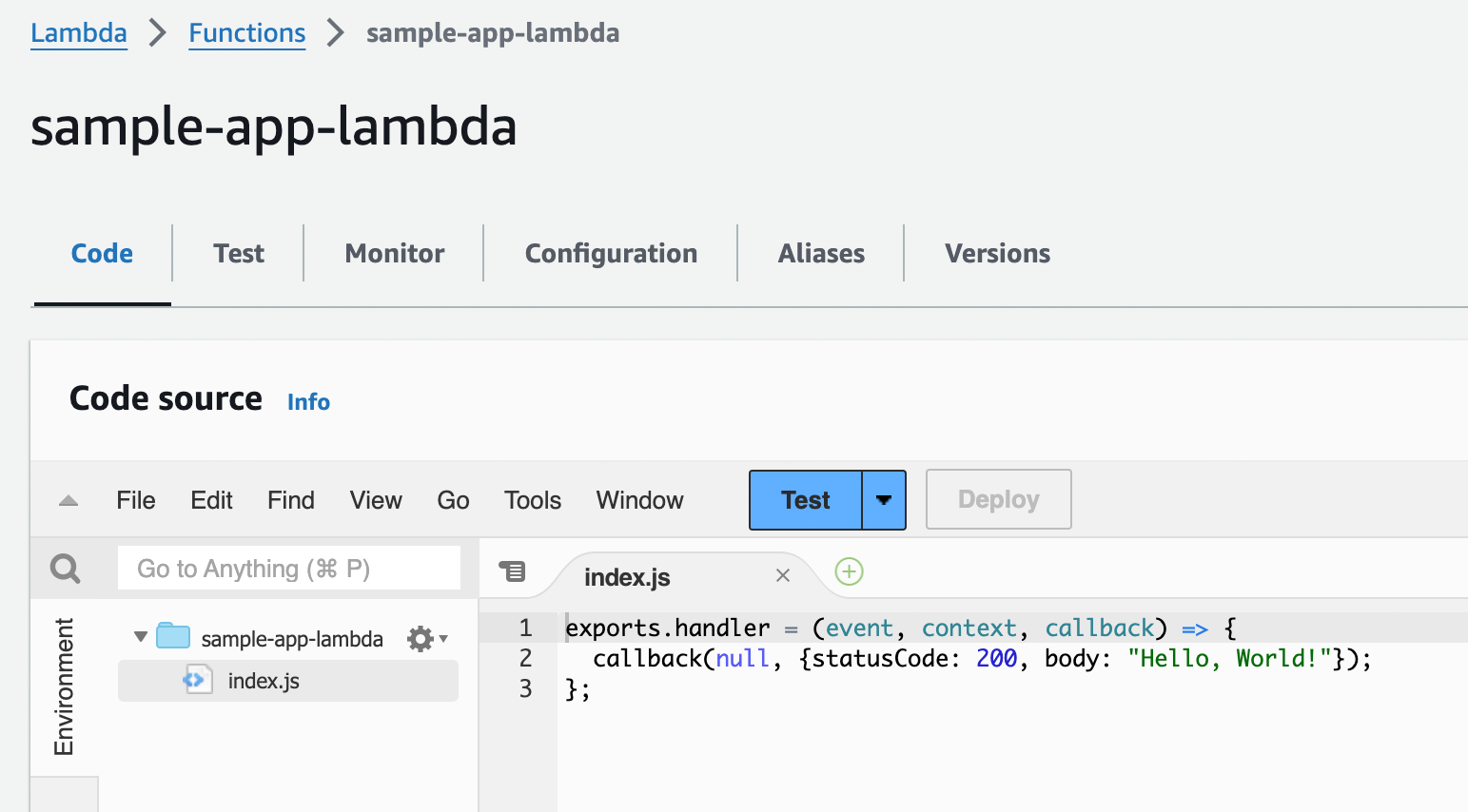Image resolution: width=1468 pixels, height=812 pixels.
Task: Switch to the Test tab
Action: tap(239, 254)
